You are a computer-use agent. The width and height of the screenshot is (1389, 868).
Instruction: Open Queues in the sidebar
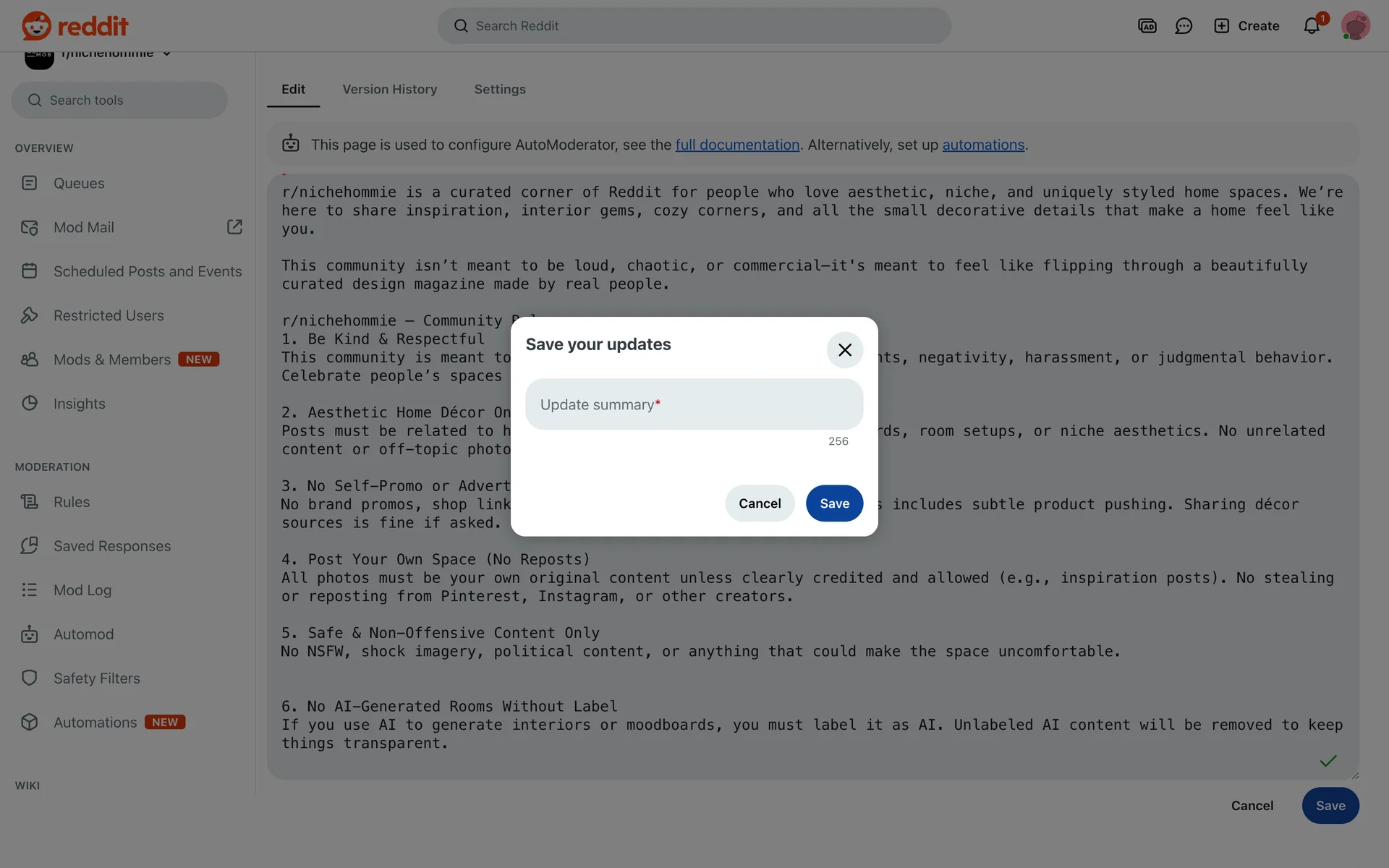pos(79,183)
